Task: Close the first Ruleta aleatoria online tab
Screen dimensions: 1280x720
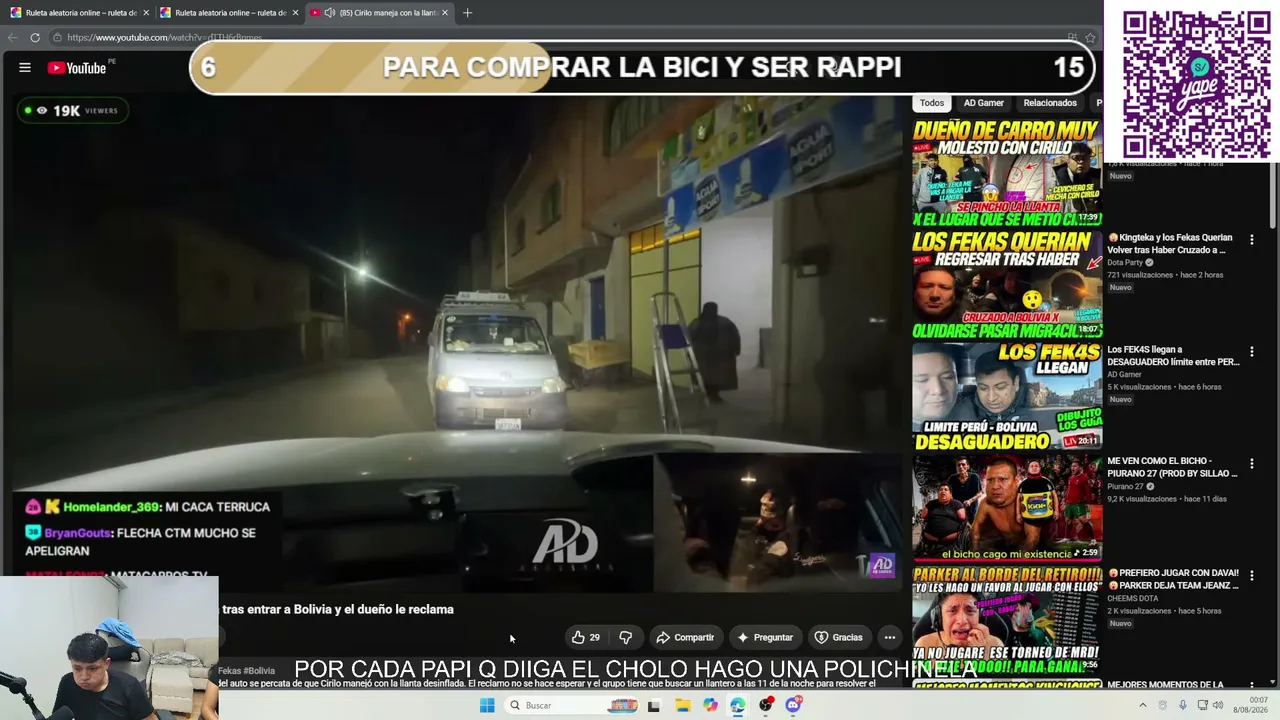Action: click(x=146, y=13)
